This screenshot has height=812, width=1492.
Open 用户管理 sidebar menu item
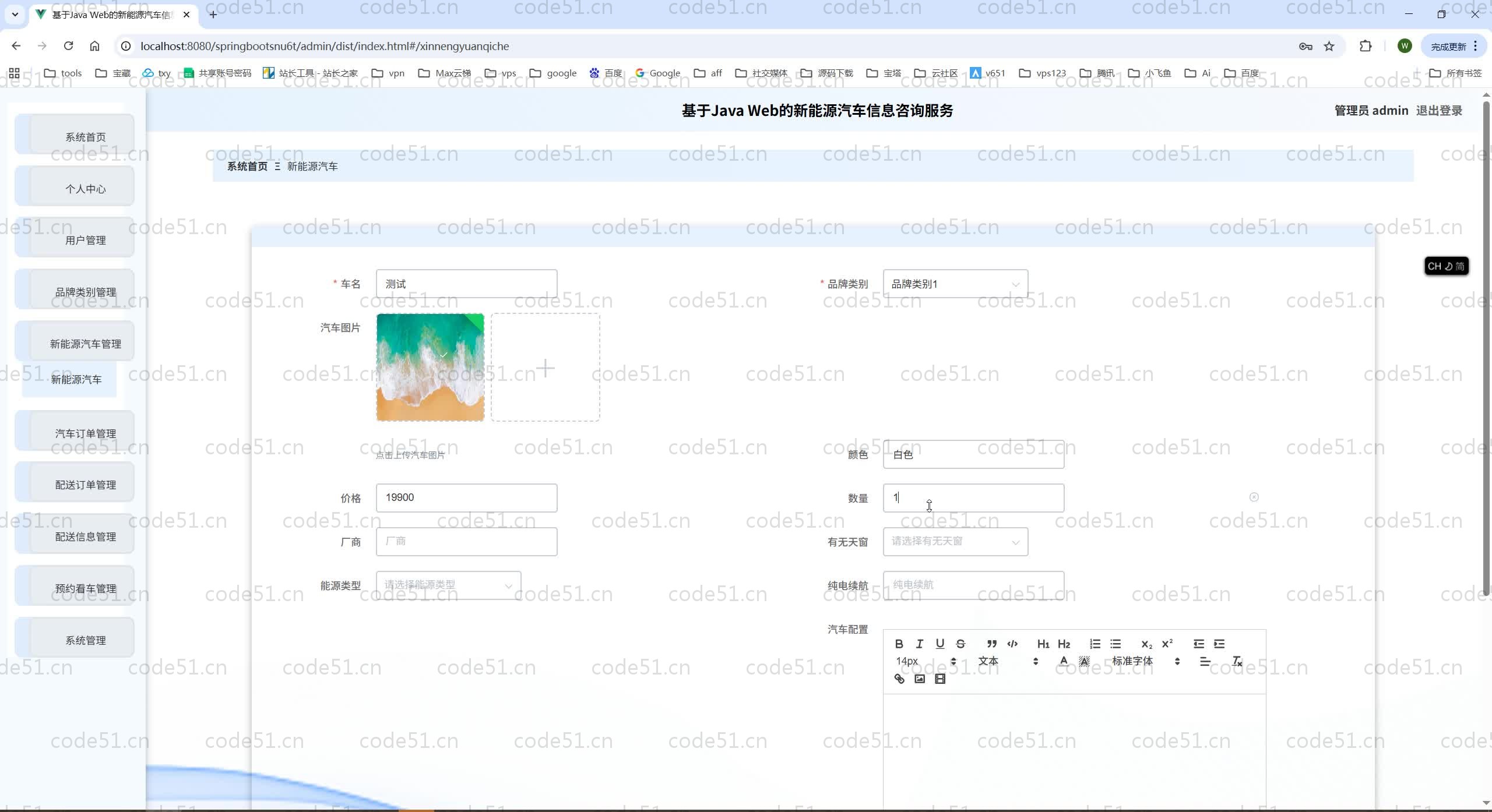coord(85,240)
